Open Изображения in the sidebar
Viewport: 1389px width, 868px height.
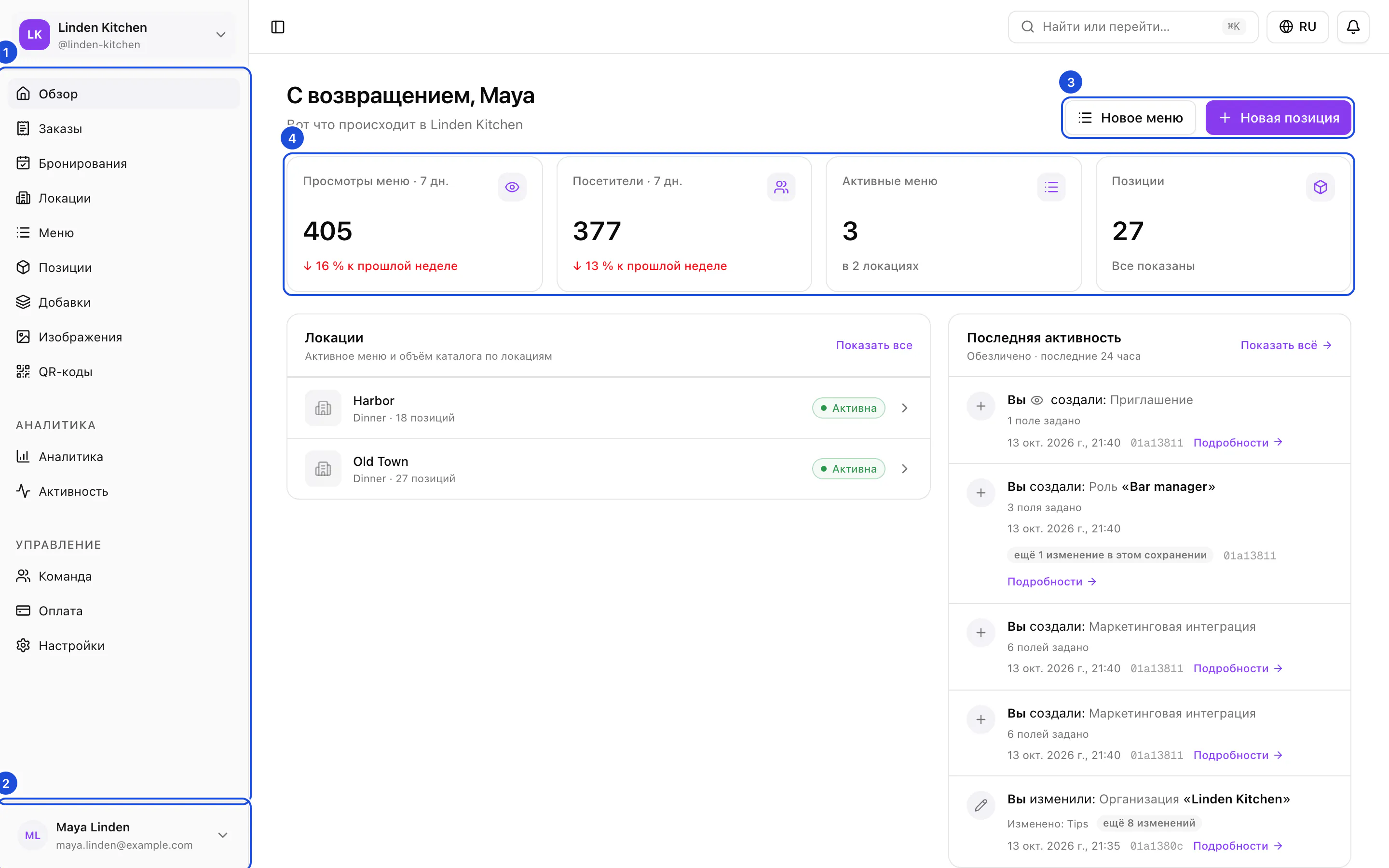124,337
